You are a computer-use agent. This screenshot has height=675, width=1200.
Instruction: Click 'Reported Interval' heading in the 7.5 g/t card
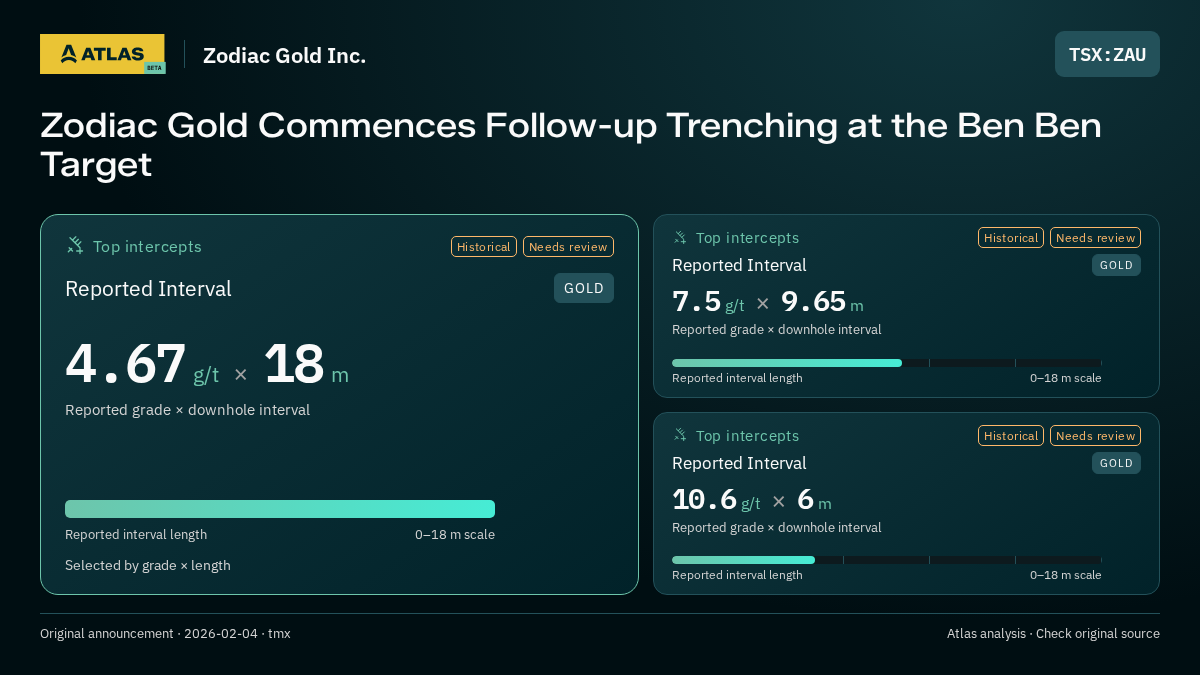coord(739,265)
